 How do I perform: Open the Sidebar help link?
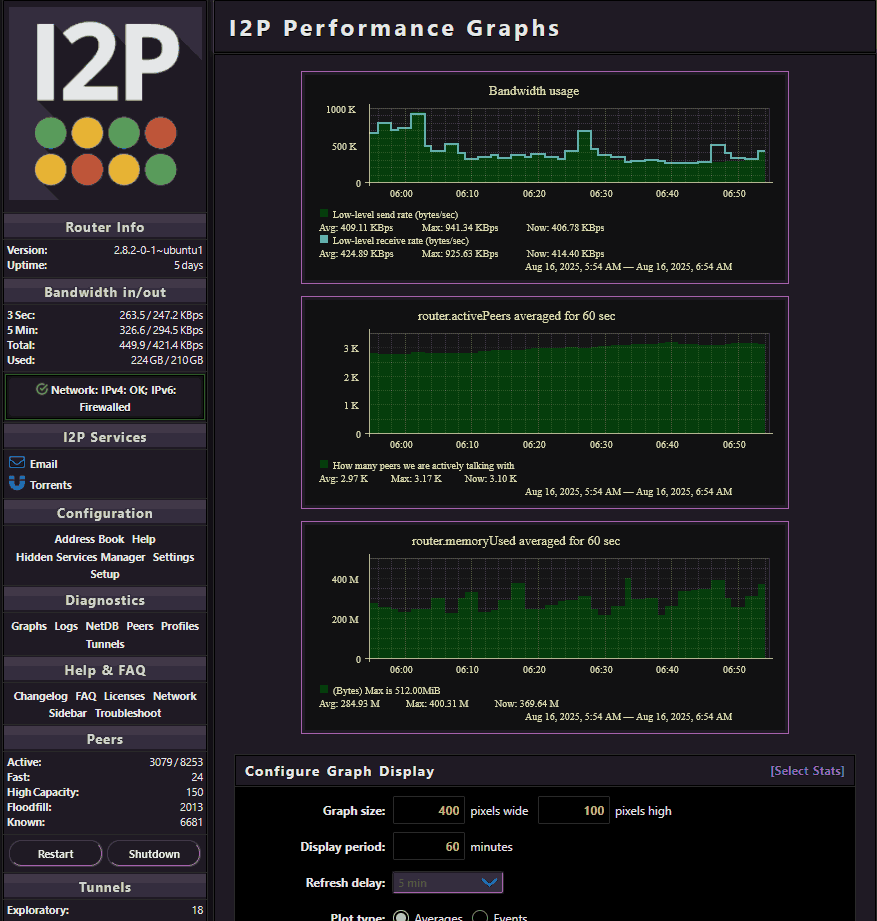pos(68,713)
